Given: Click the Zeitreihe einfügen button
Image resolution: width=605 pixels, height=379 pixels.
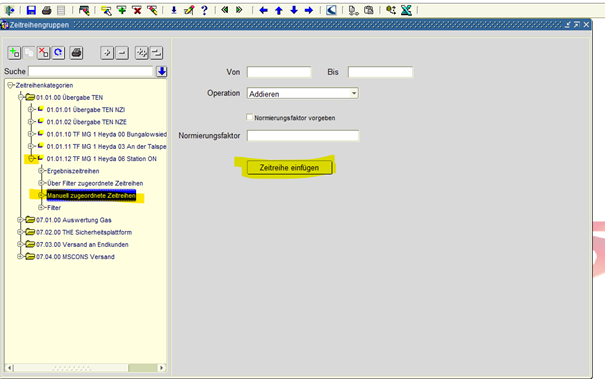Looking at the screenshot, I should (289, 168).
